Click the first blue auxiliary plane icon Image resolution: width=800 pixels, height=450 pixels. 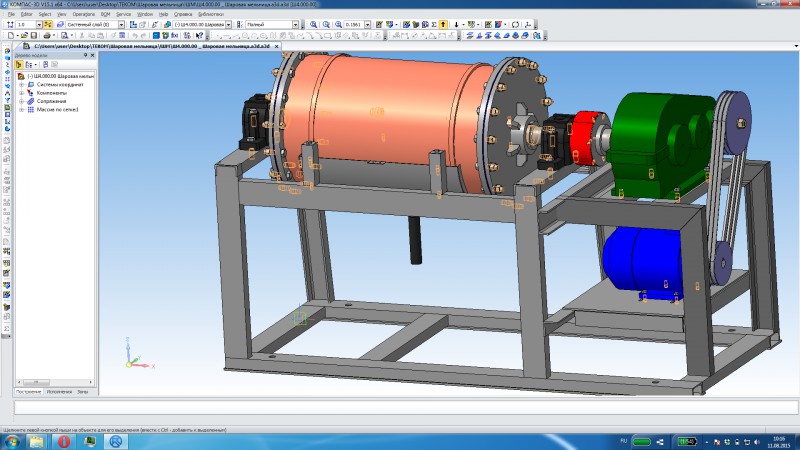click(x=470, y=35)
